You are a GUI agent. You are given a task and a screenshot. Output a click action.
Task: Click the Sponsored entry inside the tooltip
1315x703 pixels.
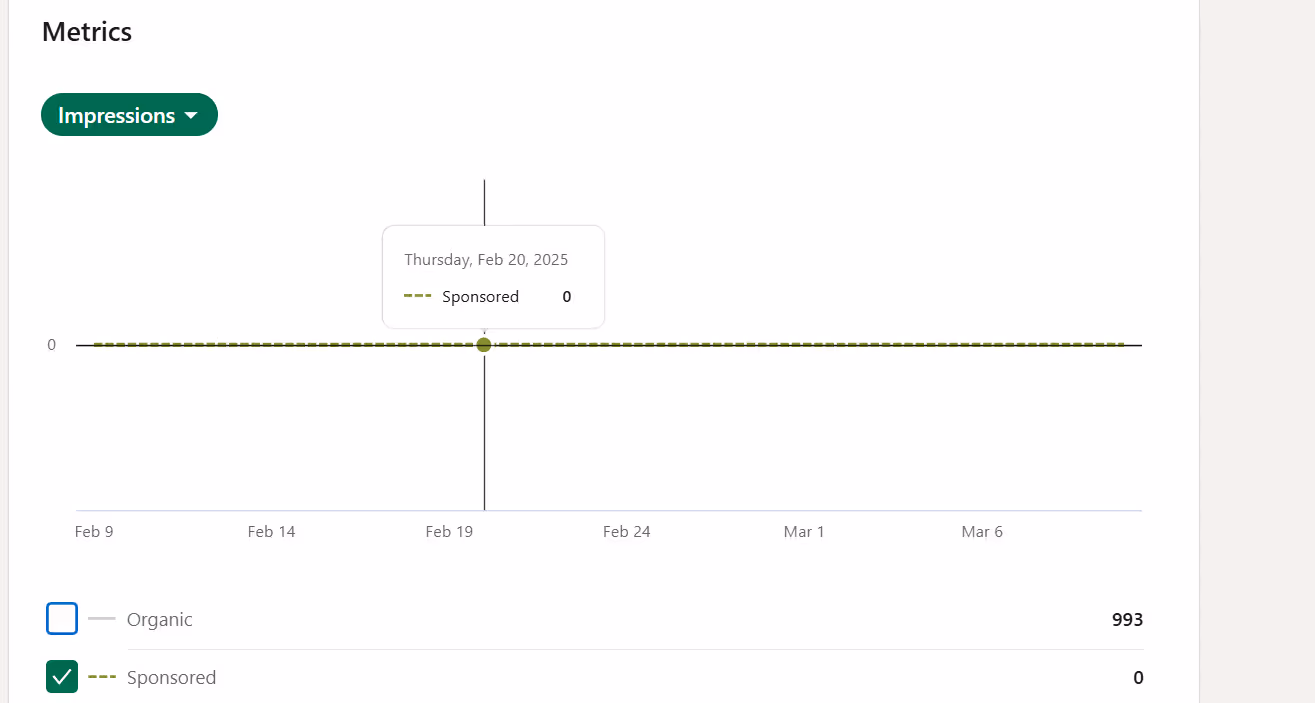pyautogui.click(x=480, y=296)
